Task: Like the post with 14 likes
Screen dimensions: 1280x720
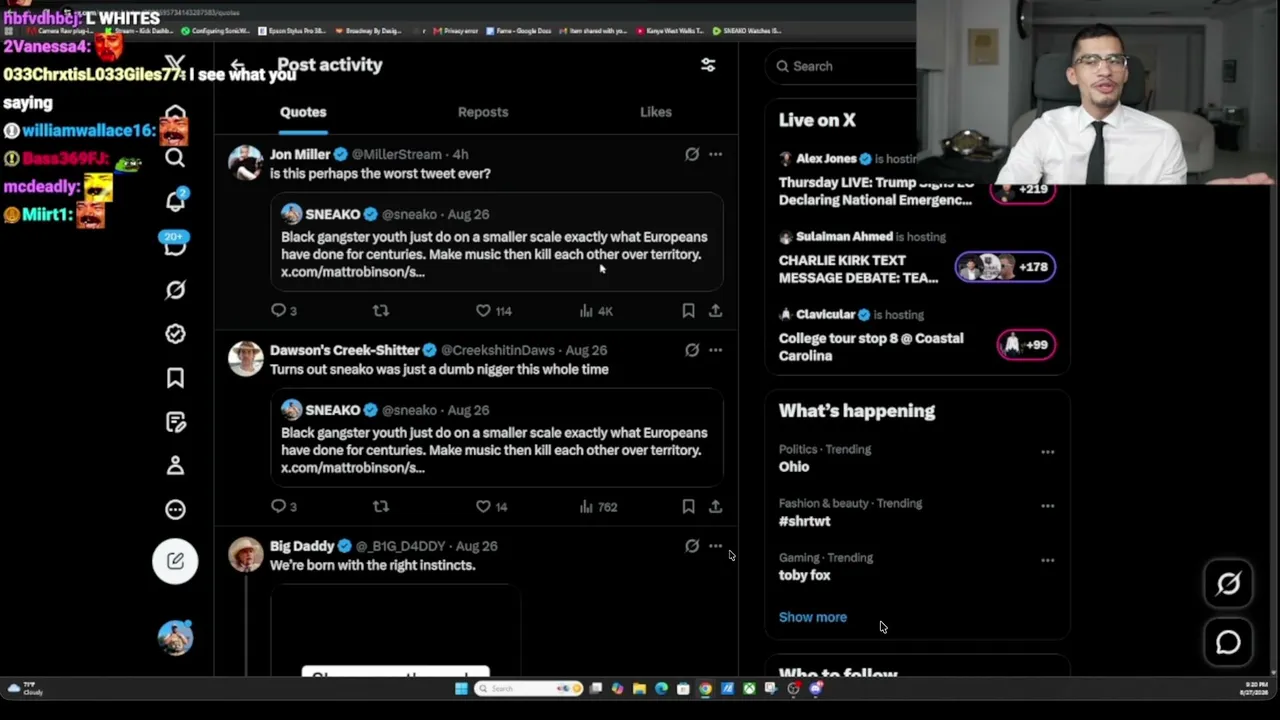Action: tap(492, 507)
